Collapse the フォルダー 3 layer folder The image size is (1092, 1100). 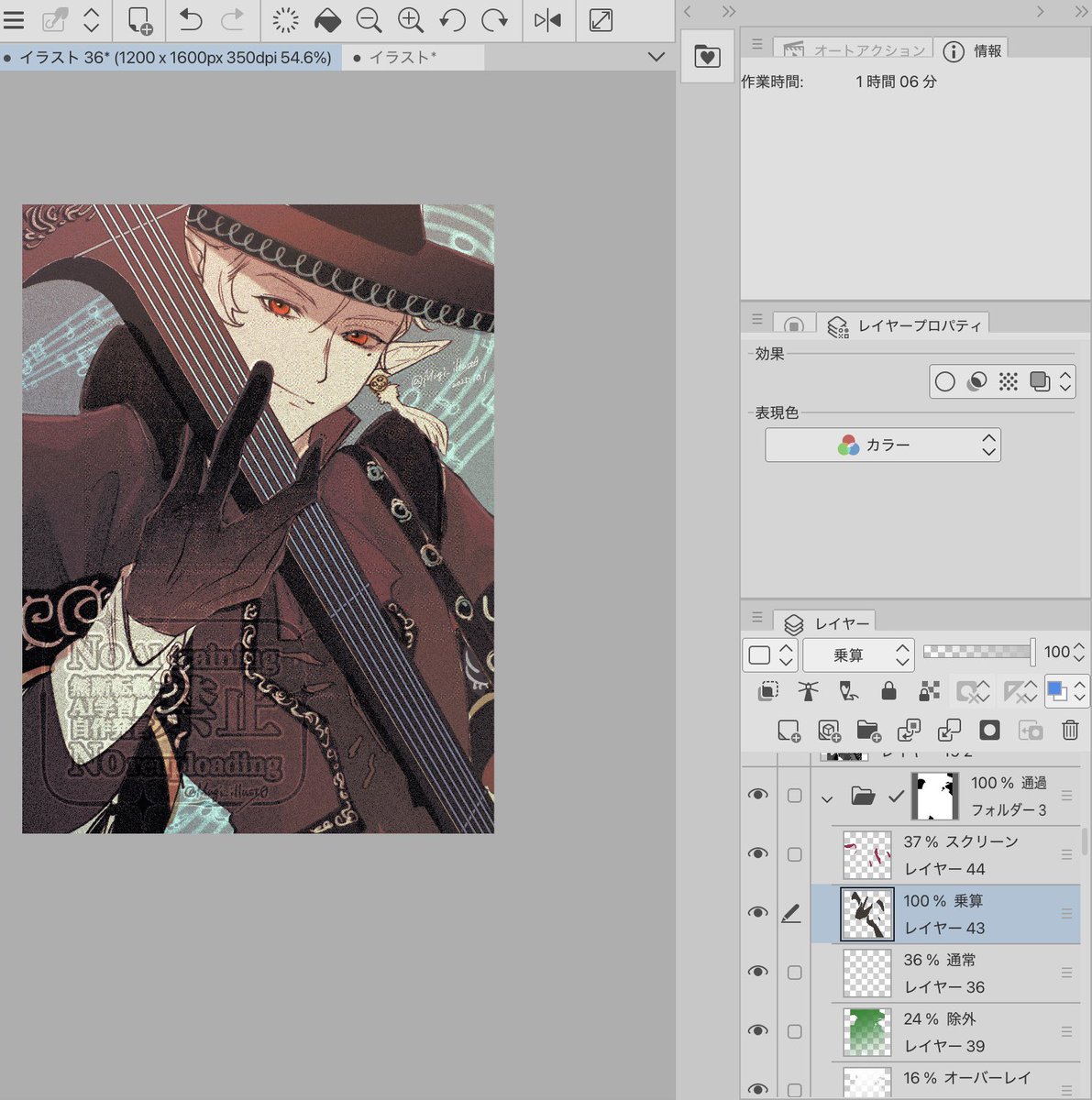coord(827,797)
